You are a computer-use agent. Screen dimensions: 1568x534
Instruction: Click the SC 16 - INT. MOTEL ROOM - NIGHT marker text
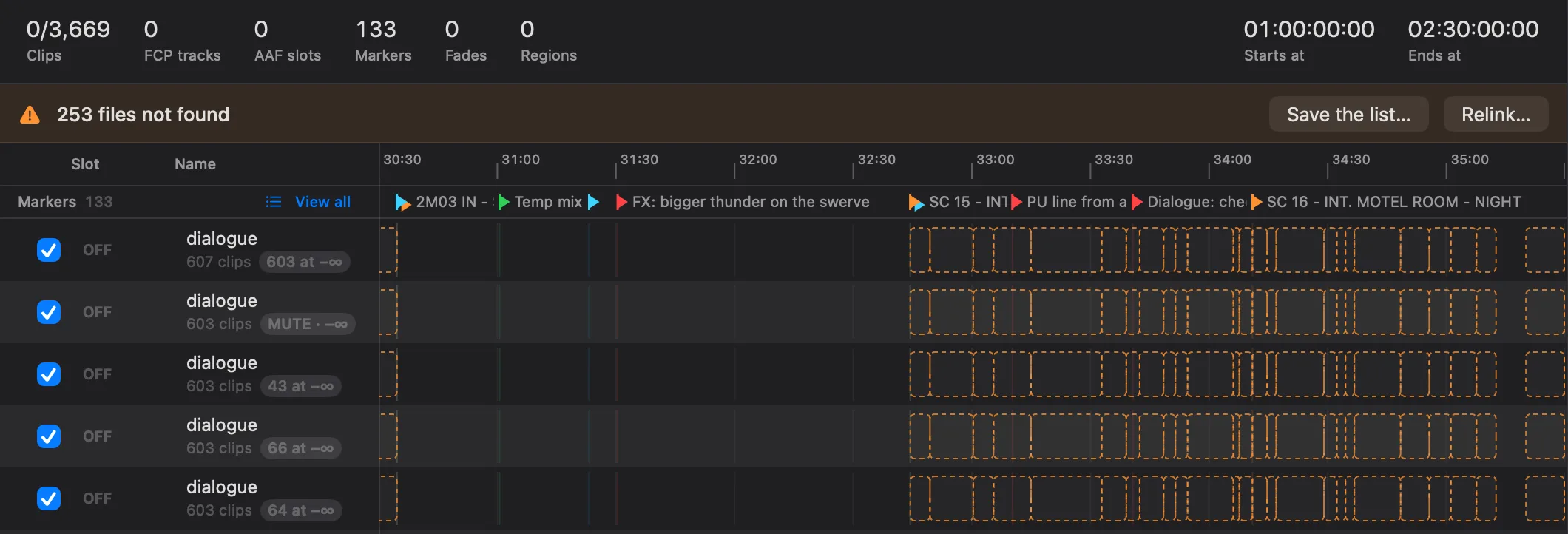point(1394,202)
